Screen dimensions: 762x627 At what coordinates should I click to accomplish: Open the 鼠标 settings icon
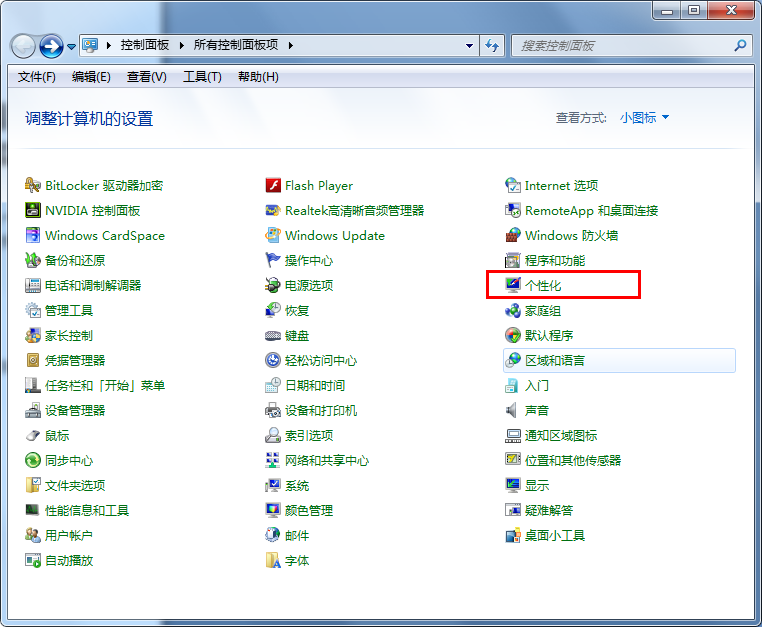coord(33,435)
